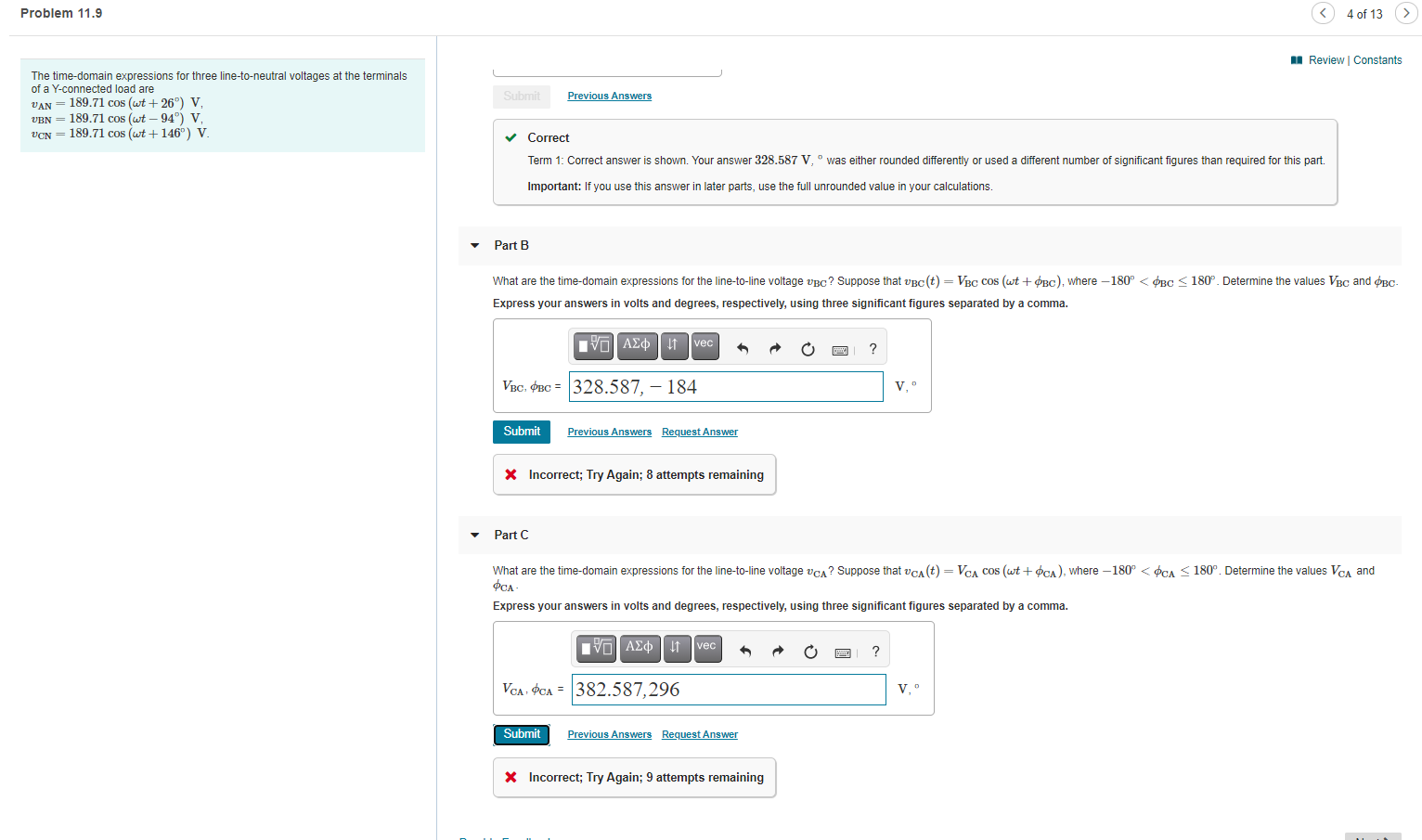Show keyboard shortcuts in Part B
Image resolution: width=1422 pixels, height=840 pixels.
tap(841, 350)
